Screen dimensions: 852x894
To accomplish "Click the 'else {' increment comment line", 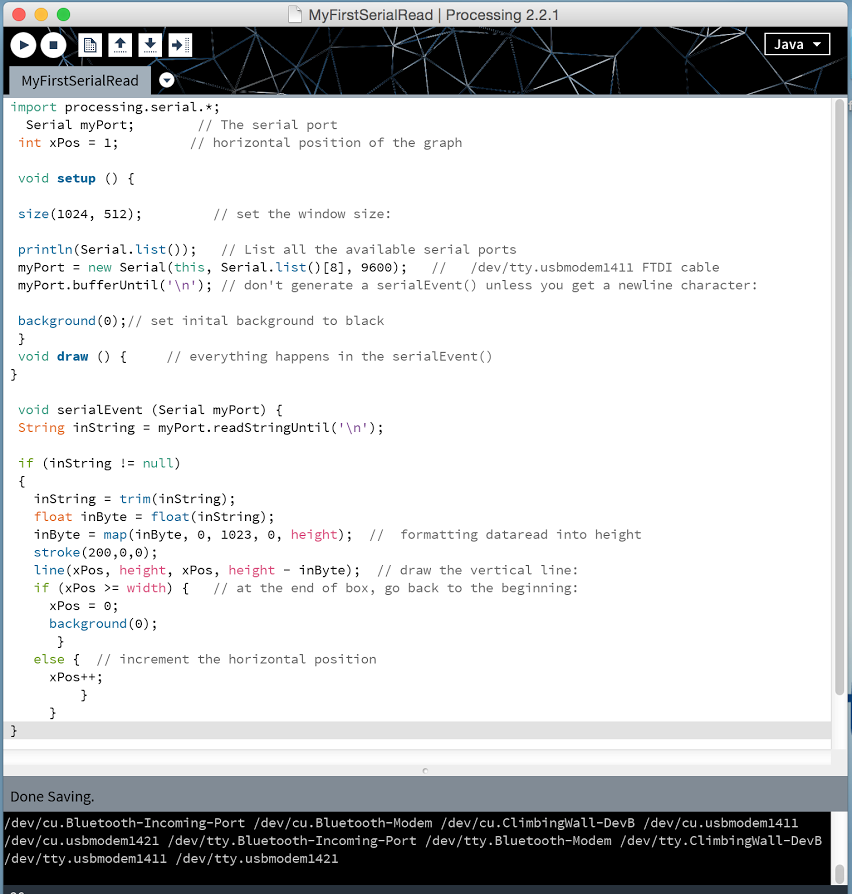I will coord(205,660).
